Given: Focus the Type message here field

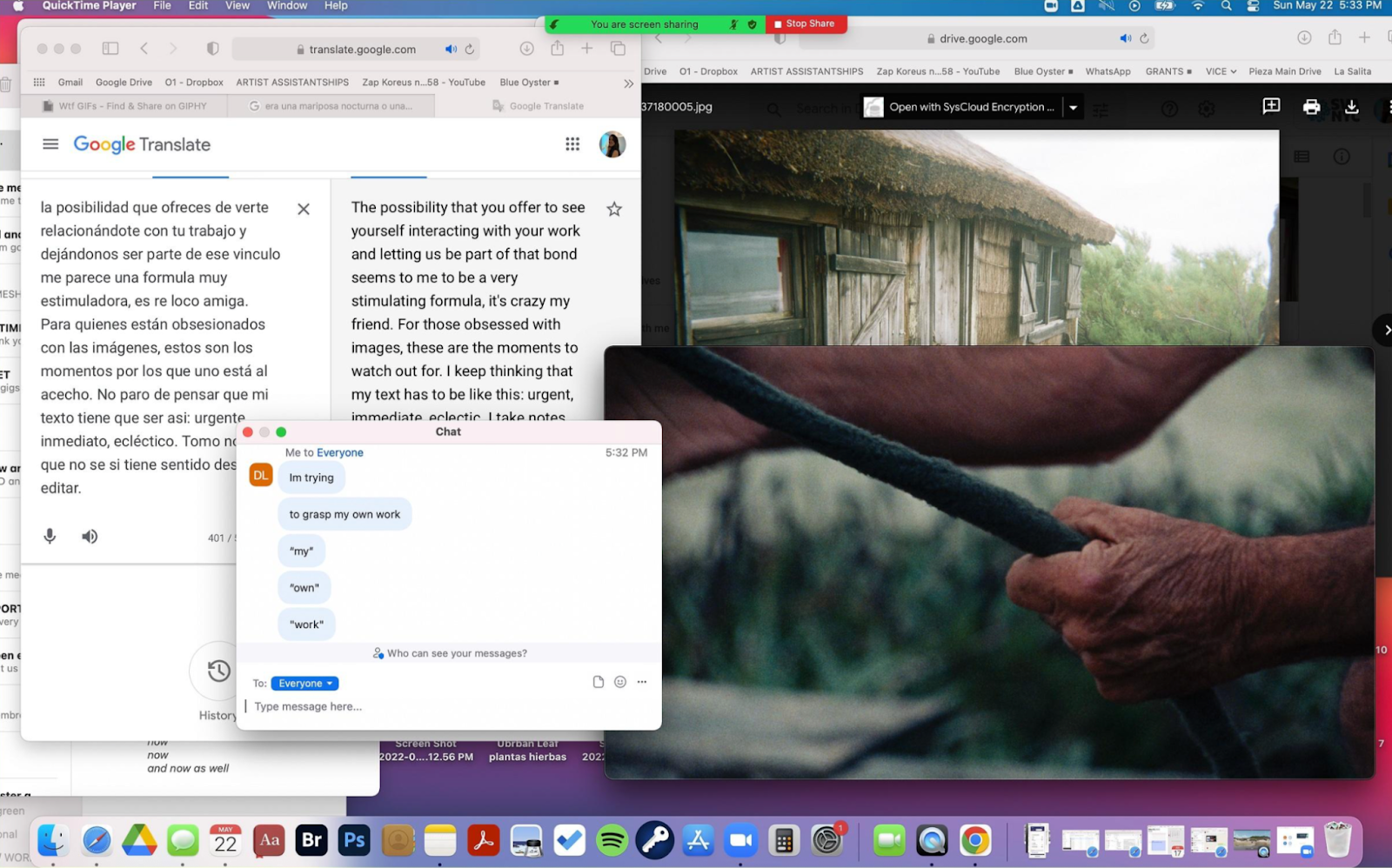Looking at the screenshot, I should pyautogui.click(x=448, y=706).
